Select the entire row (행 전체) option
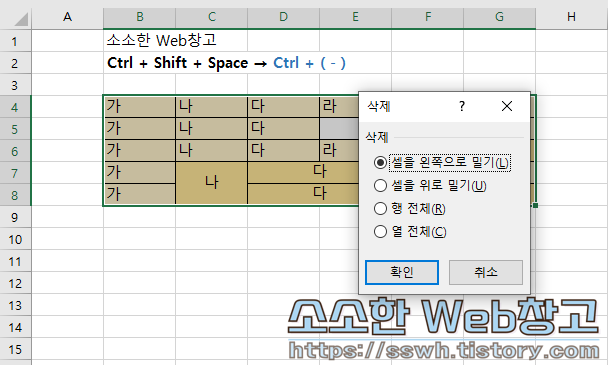Screen dimensions: 608x365 tap(409, 209)
